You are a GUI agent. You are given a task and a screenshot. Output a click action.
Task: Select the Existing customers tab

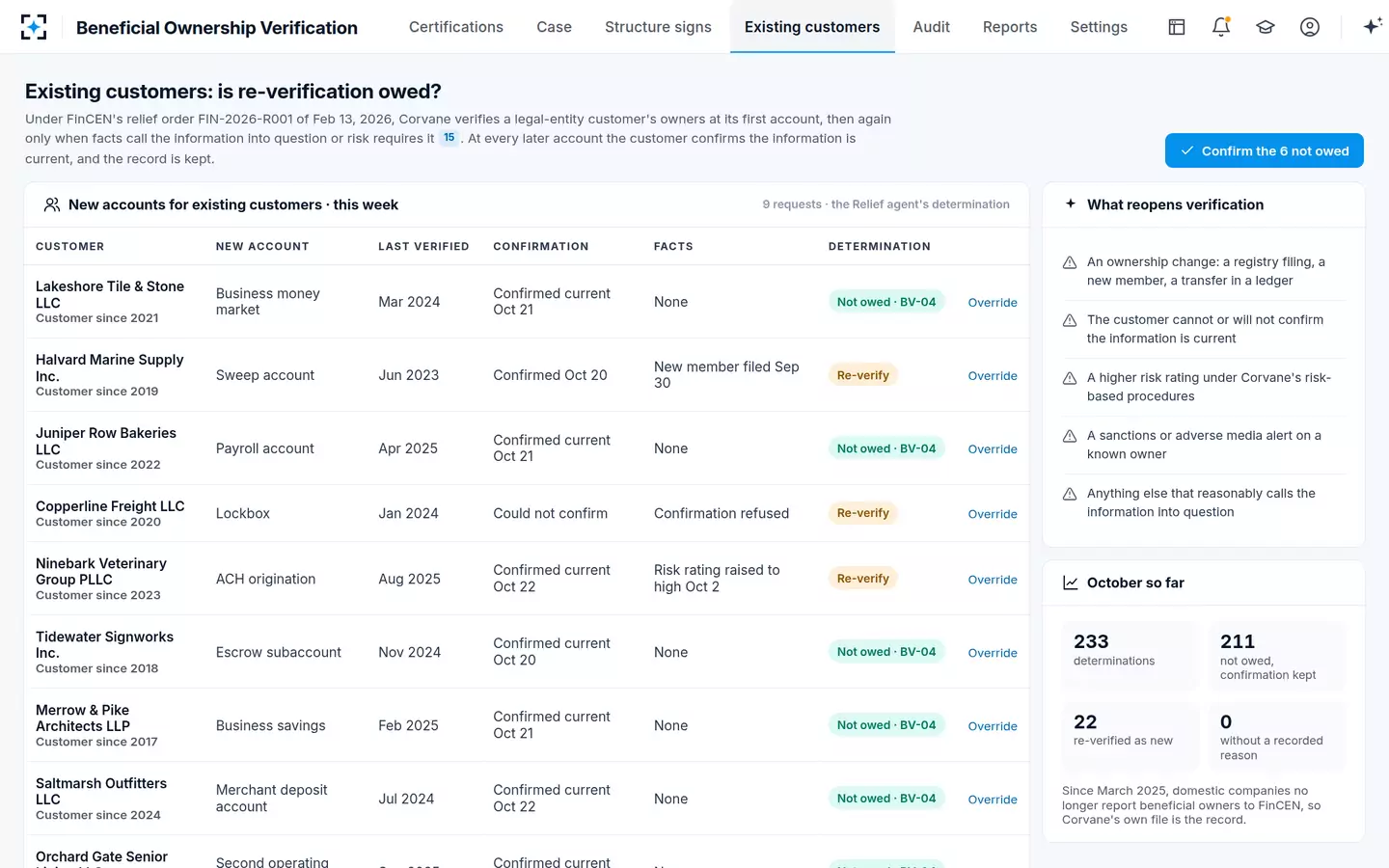pyautogui.click(x=812, y=27)
